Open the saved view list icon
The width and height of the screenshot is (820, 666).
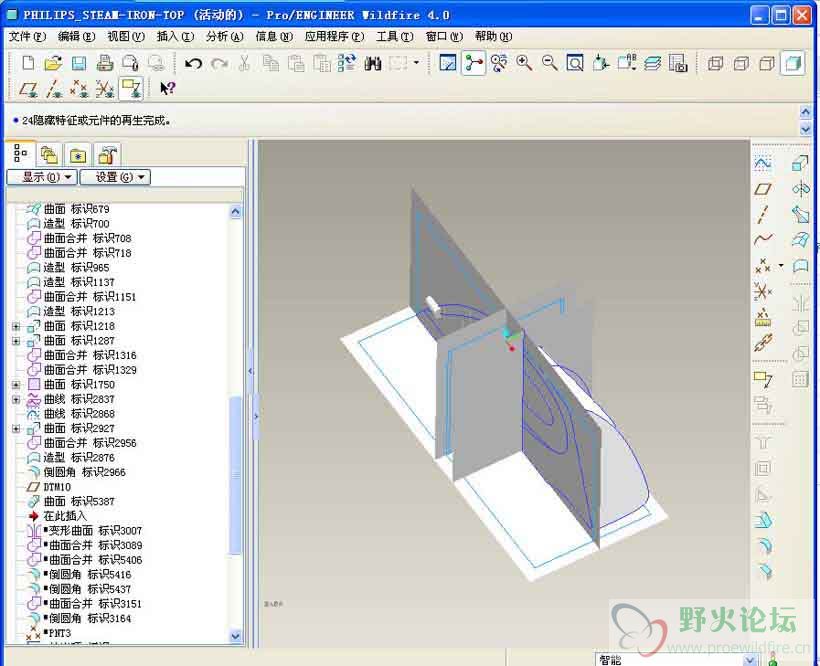(627, 63)
